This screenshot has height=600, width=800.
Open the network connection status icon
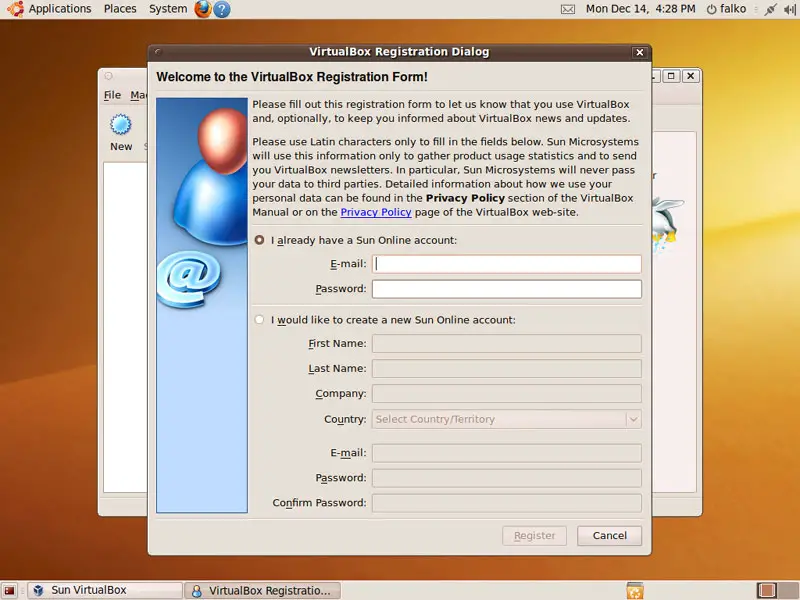769,9
